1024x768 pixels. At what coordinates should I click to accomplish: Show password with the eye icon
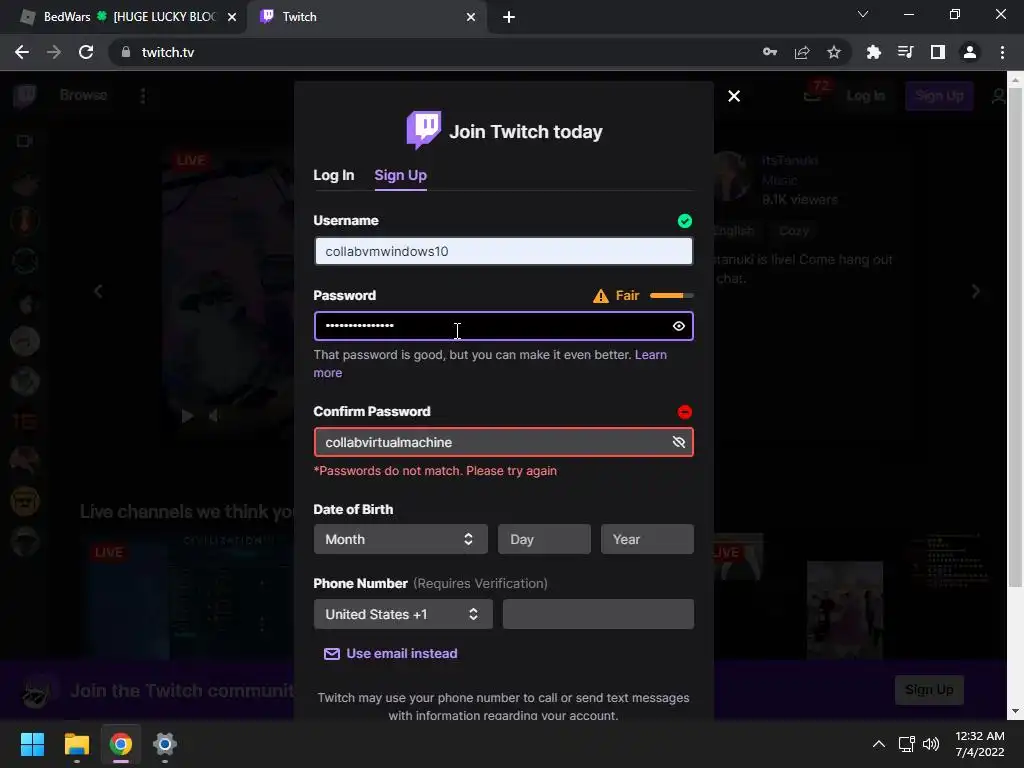(679, 326)
